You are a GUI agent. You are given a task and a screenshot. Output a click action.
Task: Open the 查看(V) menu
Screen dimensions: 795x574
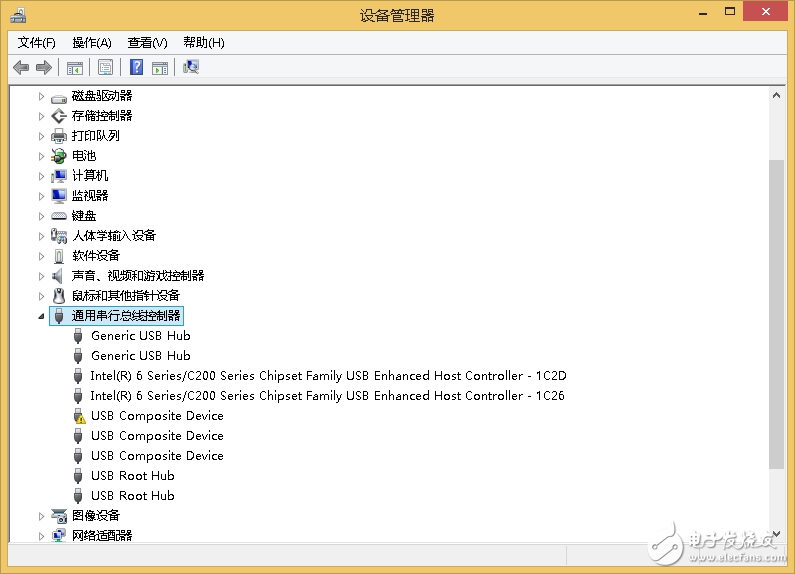click(147, 43)
